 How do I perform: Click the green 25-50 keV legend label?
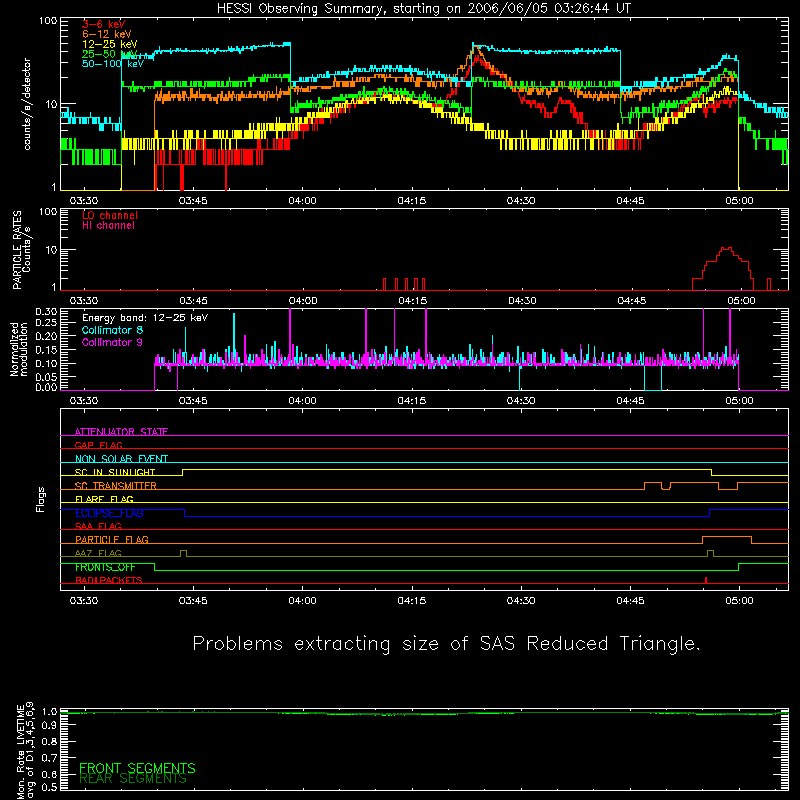click(x=110, y=54)
